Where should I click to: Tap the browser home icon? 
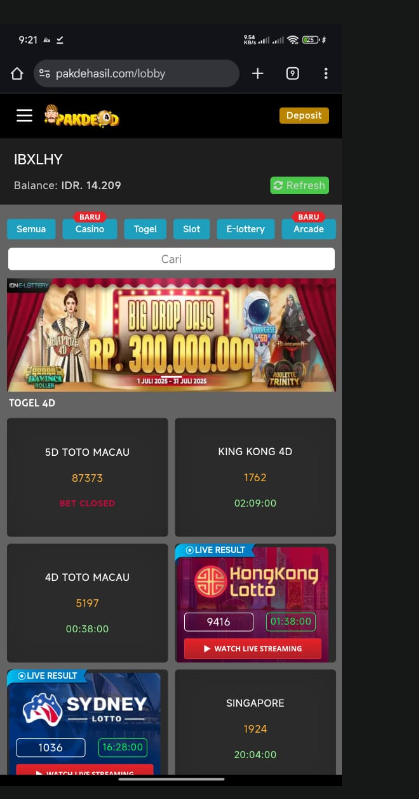pyautogui.click(x=17, y=74)
